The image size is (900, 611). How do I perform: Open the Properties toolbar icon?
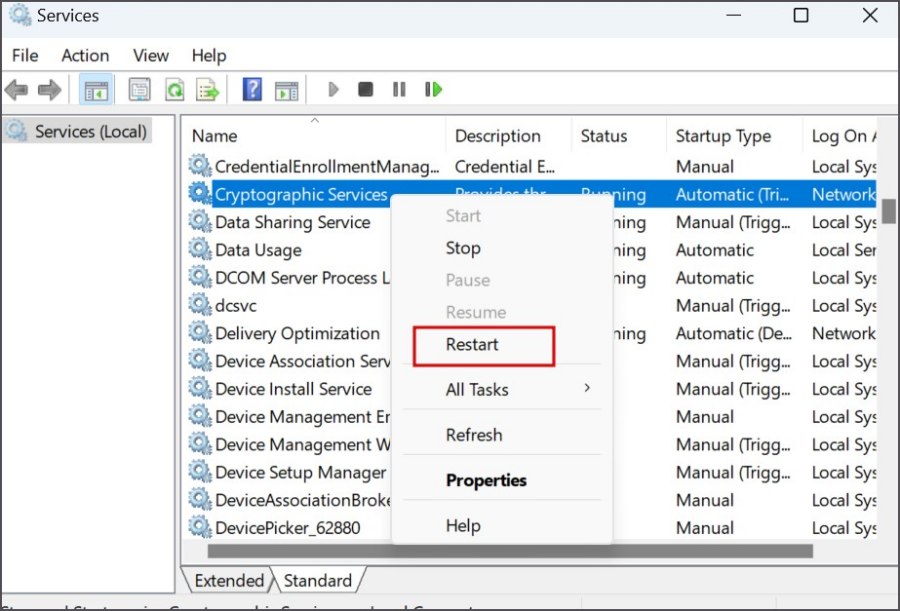tap(139, 90)
